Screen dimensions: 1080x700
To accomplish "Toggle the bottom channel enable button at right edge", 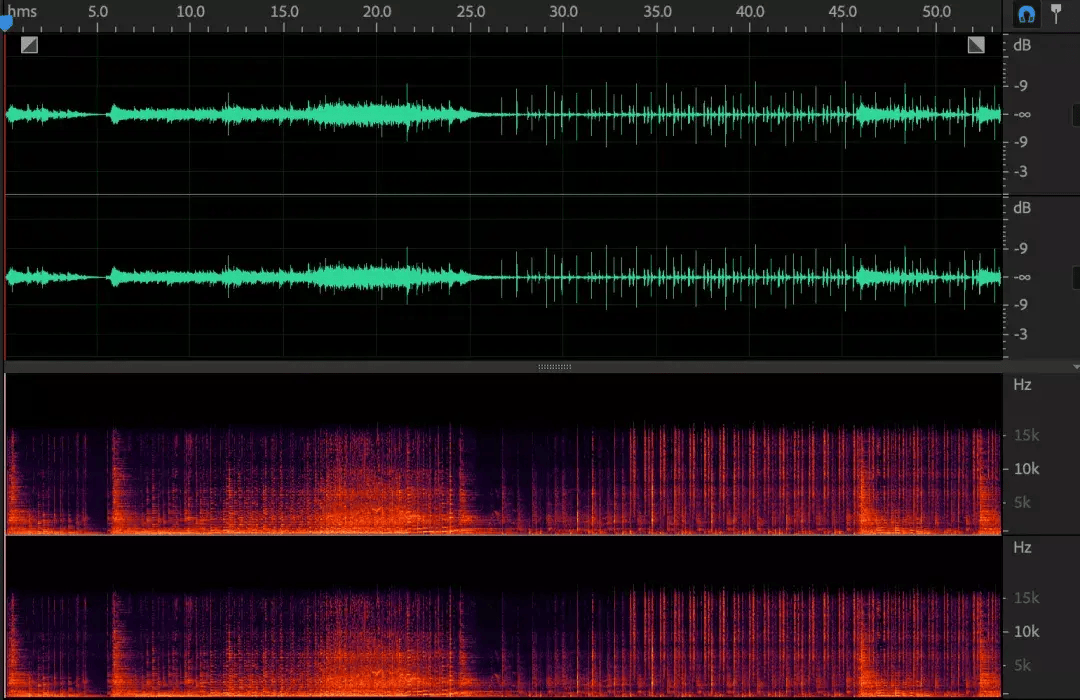I will tap(1076, 278).
